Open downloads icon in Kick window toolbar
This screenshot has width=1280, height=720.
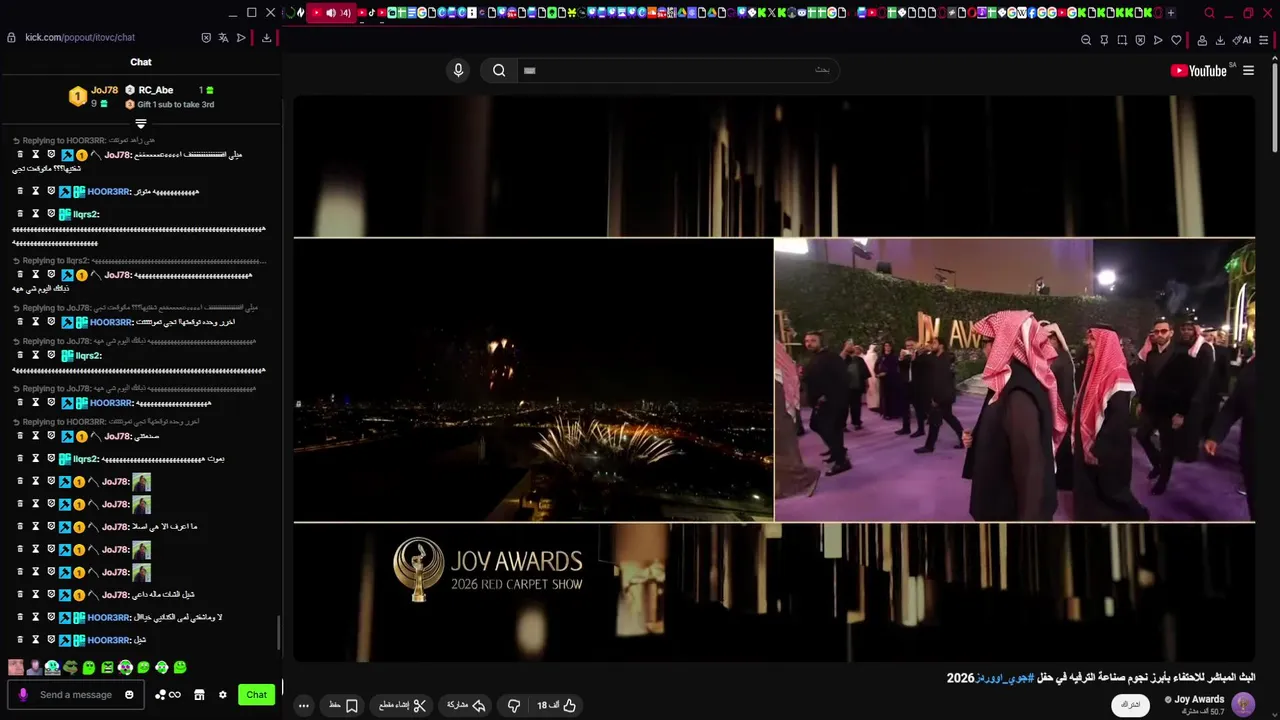266,38
